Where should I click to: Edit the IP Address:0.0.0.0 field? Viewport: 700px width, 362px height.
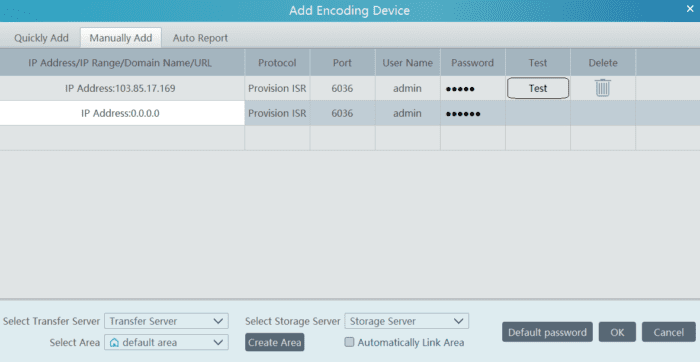122,113
